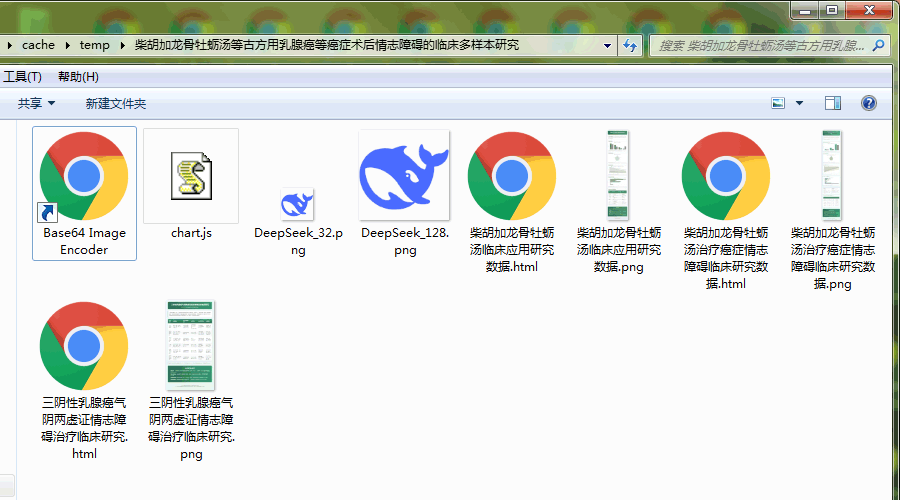
Task: Click the 柴胡加龙骨牡蛎汤临床应用研究数据.png name label
Action: tap(619, 250)
